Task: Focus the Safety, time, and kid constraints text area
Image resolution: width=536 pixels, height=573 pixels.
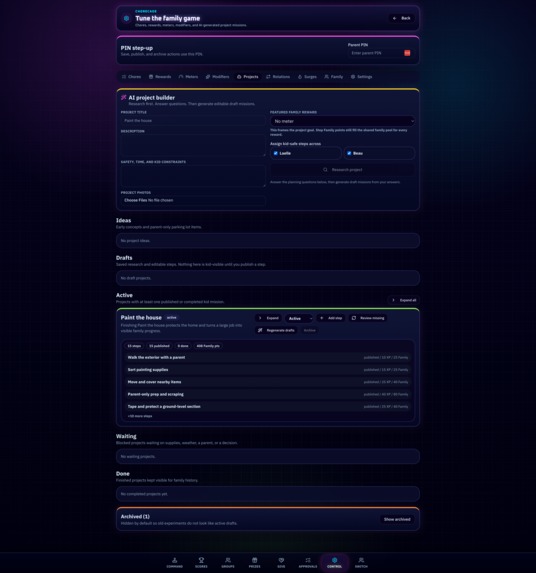Action: click(193, 176)
